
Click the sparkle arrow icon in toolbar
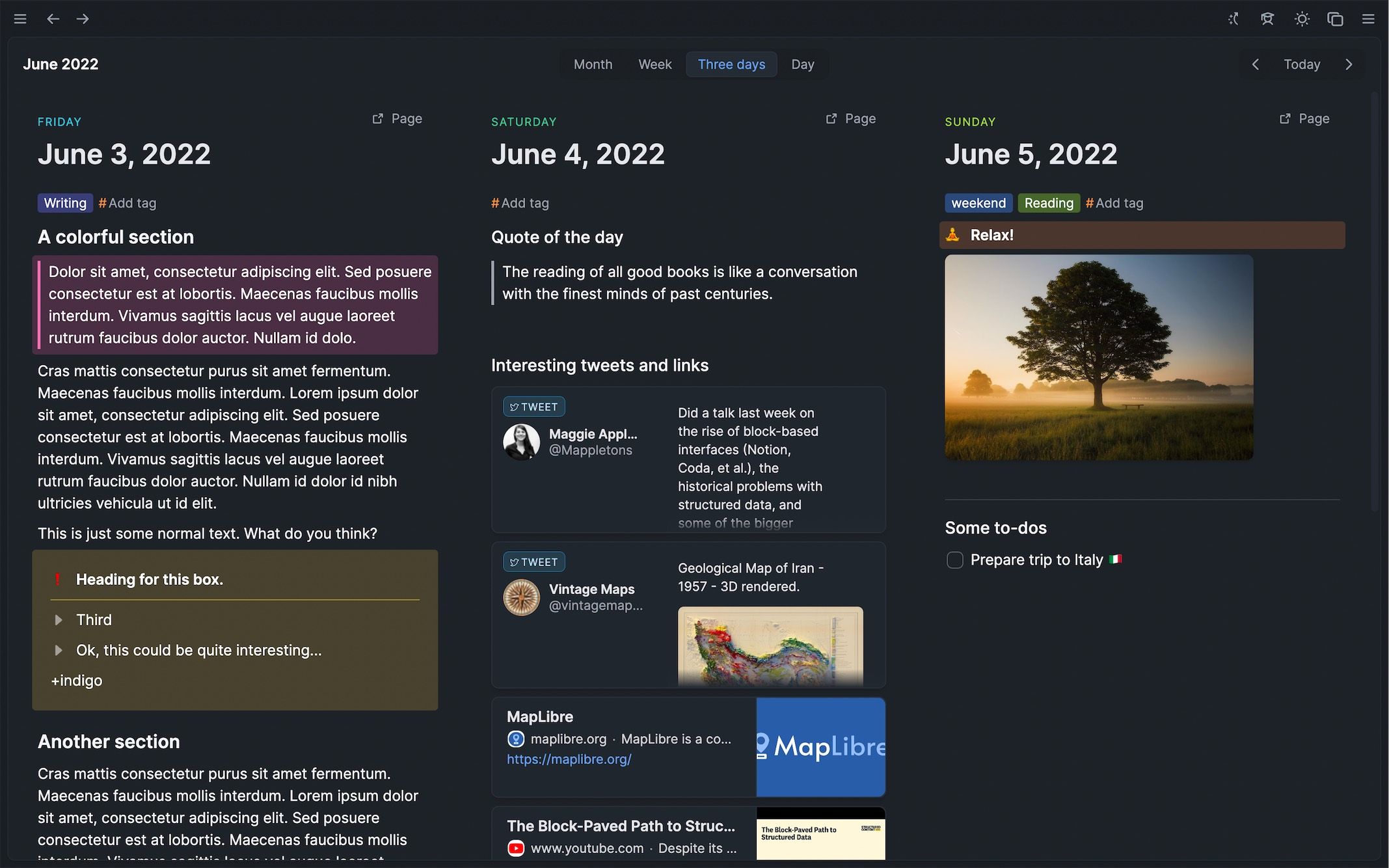click(x=1233, y=19)
